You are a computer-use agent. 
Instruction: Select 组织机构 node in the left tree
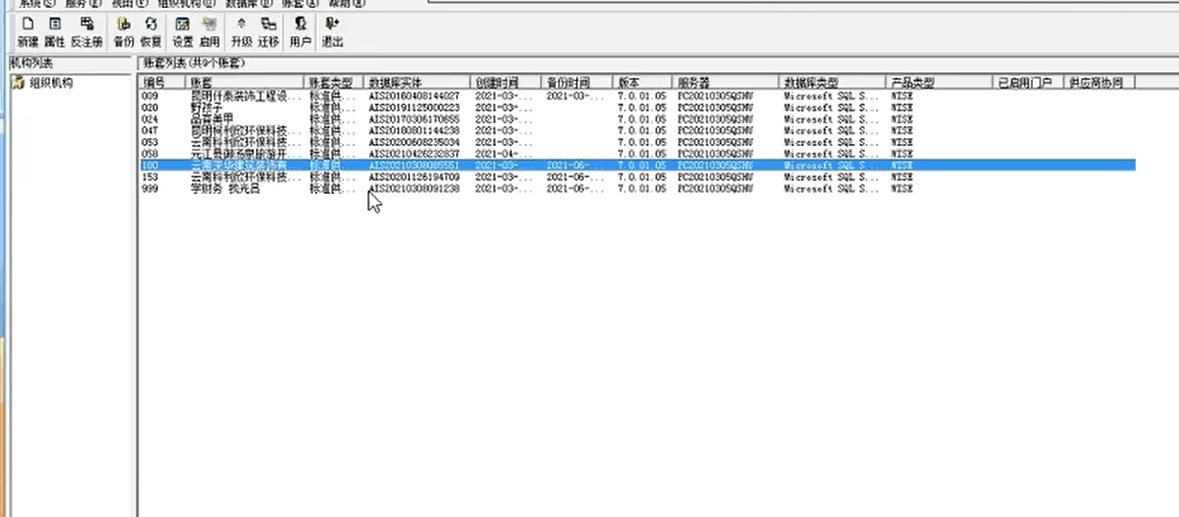click(50, 83)
